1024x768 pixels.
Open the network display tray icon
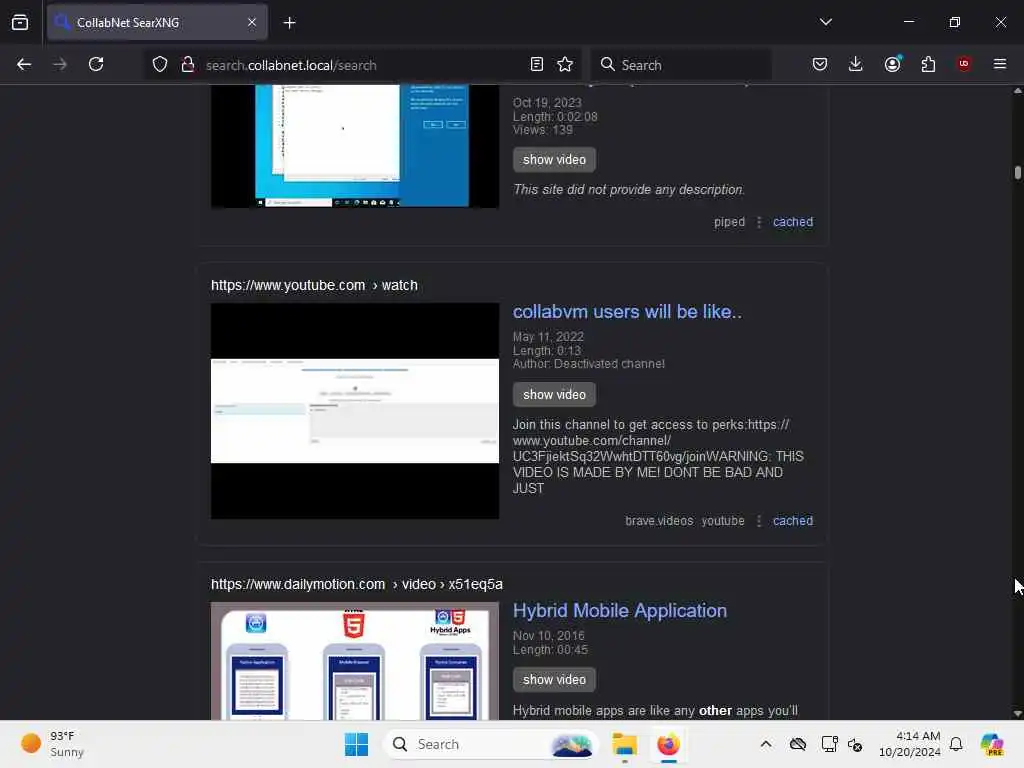pos(829,744)
